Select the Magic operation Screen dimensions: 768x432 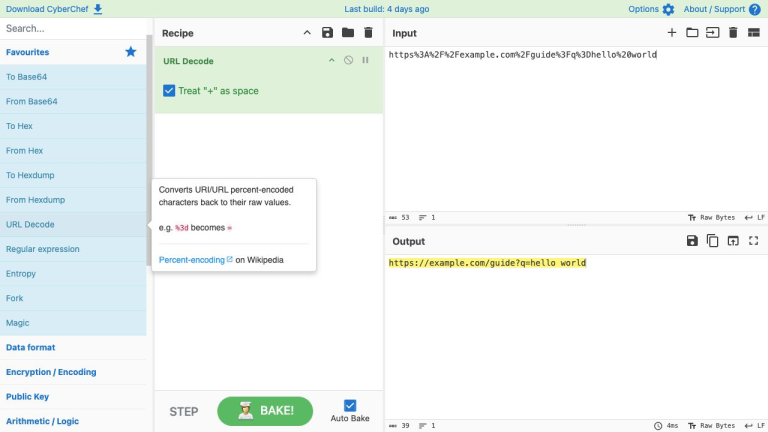click(x=73, y=323)
